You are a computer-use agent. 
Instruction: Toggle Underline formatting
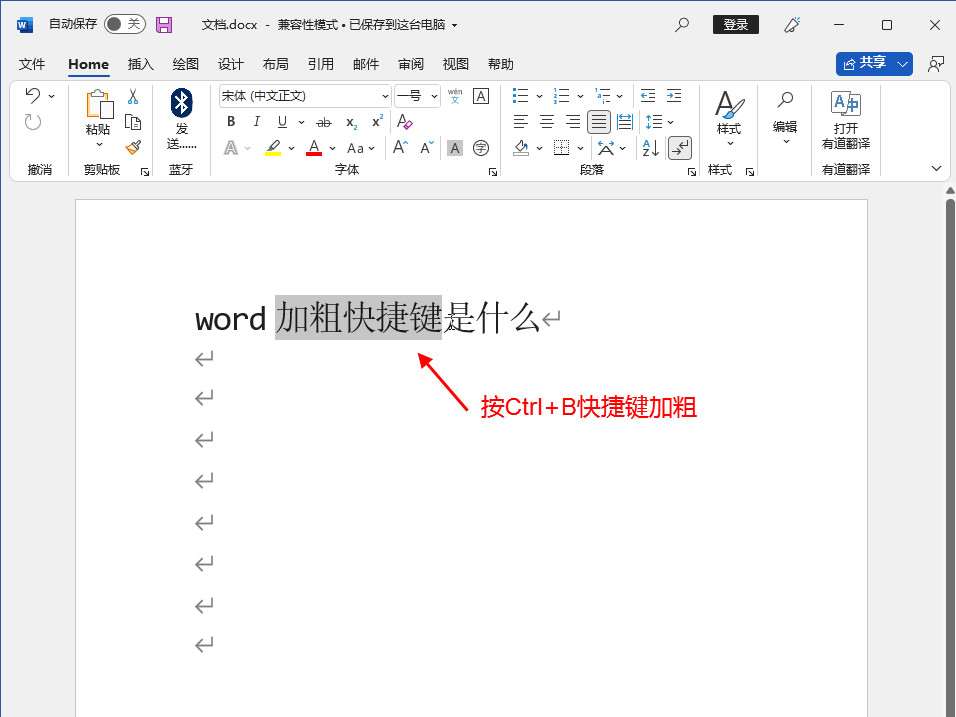coord(282,122)
